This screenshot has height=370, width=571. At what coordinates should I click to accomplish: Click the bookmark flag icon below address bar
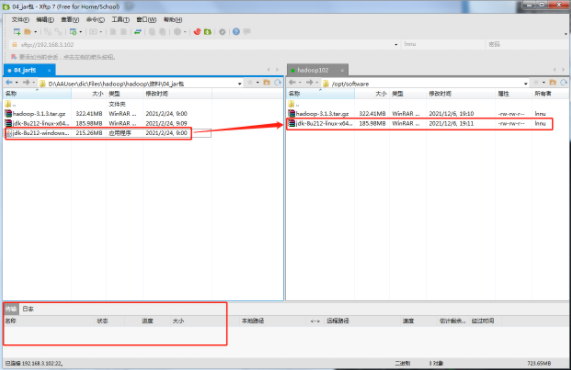tap(14, 57)
